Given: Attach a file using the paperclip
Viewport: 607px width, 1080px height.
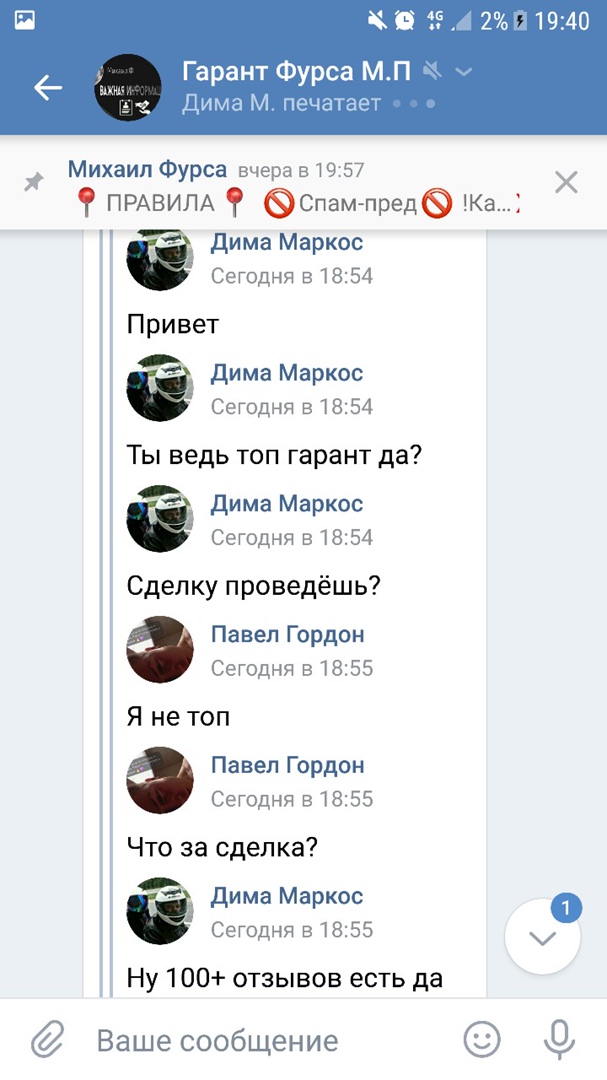Looking at the screenshot, I should 47,1040.
